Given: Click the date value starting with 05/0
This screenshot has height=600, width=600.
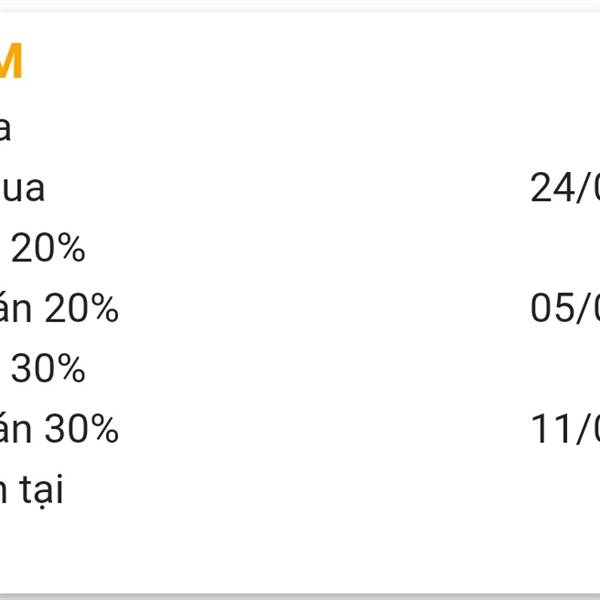Looking at the screenshot, I should coord(565,308).
